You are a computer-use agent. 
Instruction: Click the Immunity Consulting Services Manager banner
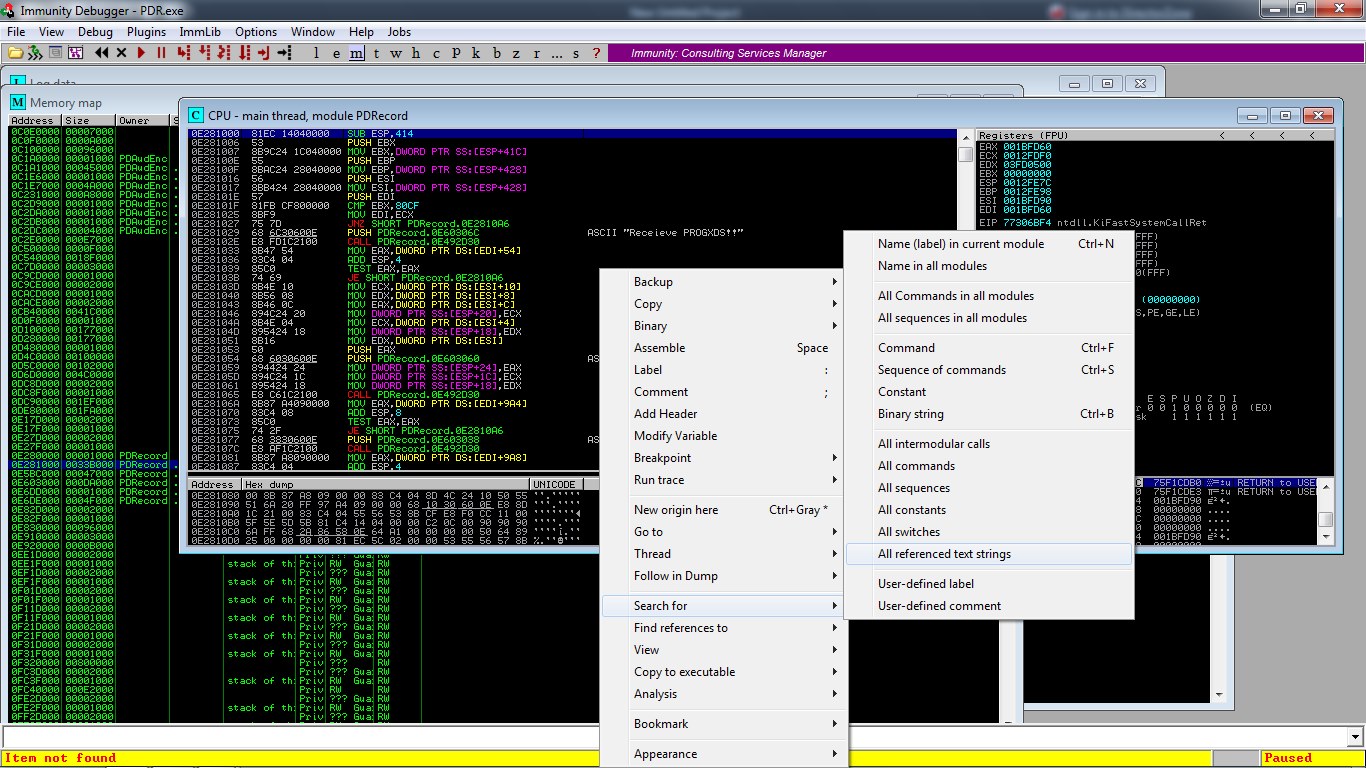[x=985, y=53]
